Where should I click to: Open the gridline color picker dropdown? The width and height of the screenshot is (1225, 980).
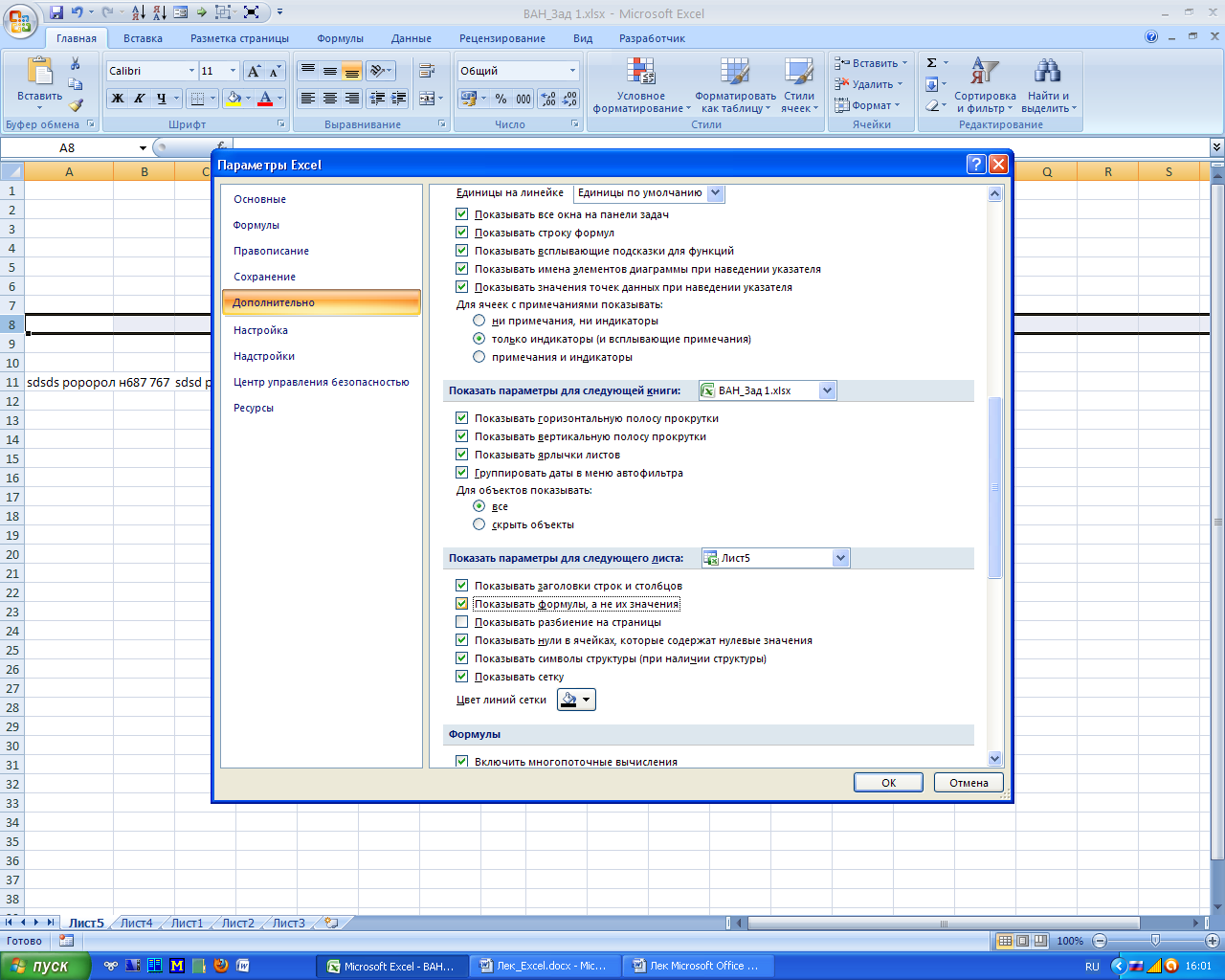pyautogui.click(x=576, y=700)
